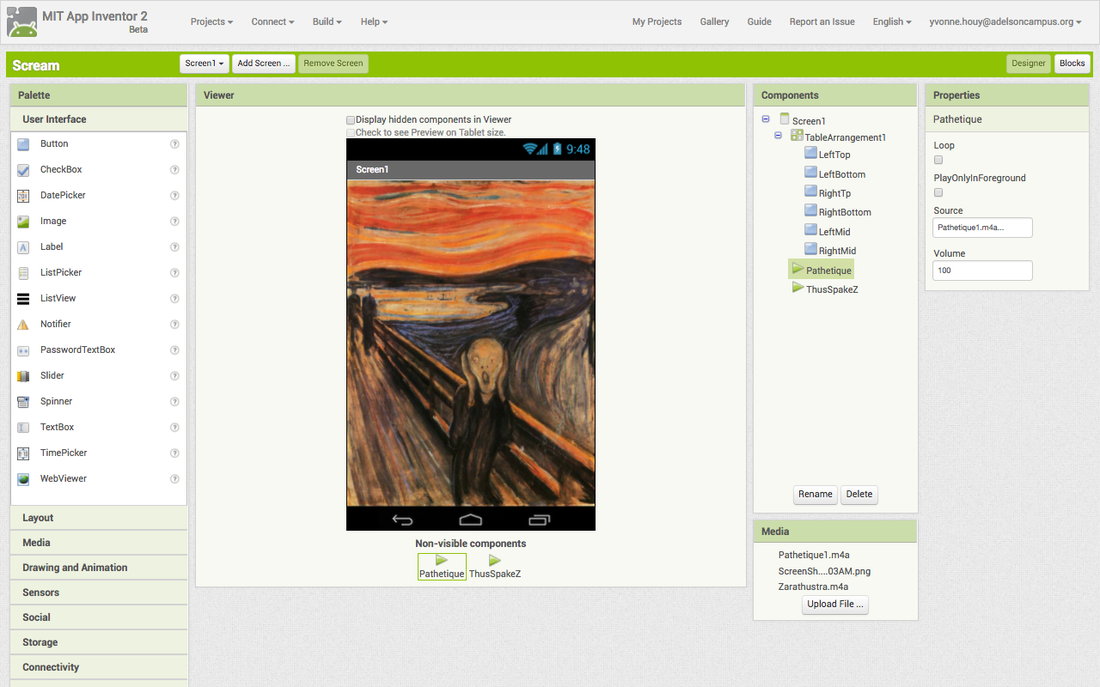
Task: Collapse the Screen1 tree node
Action: pyautogui.click(x=766, y=119)
